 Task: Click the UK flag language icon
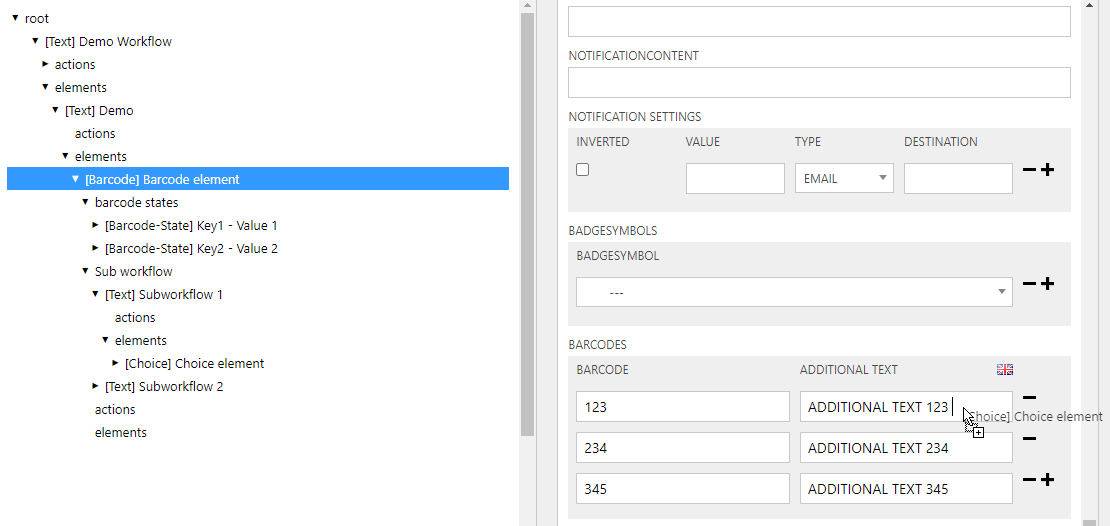(1005, 370)
